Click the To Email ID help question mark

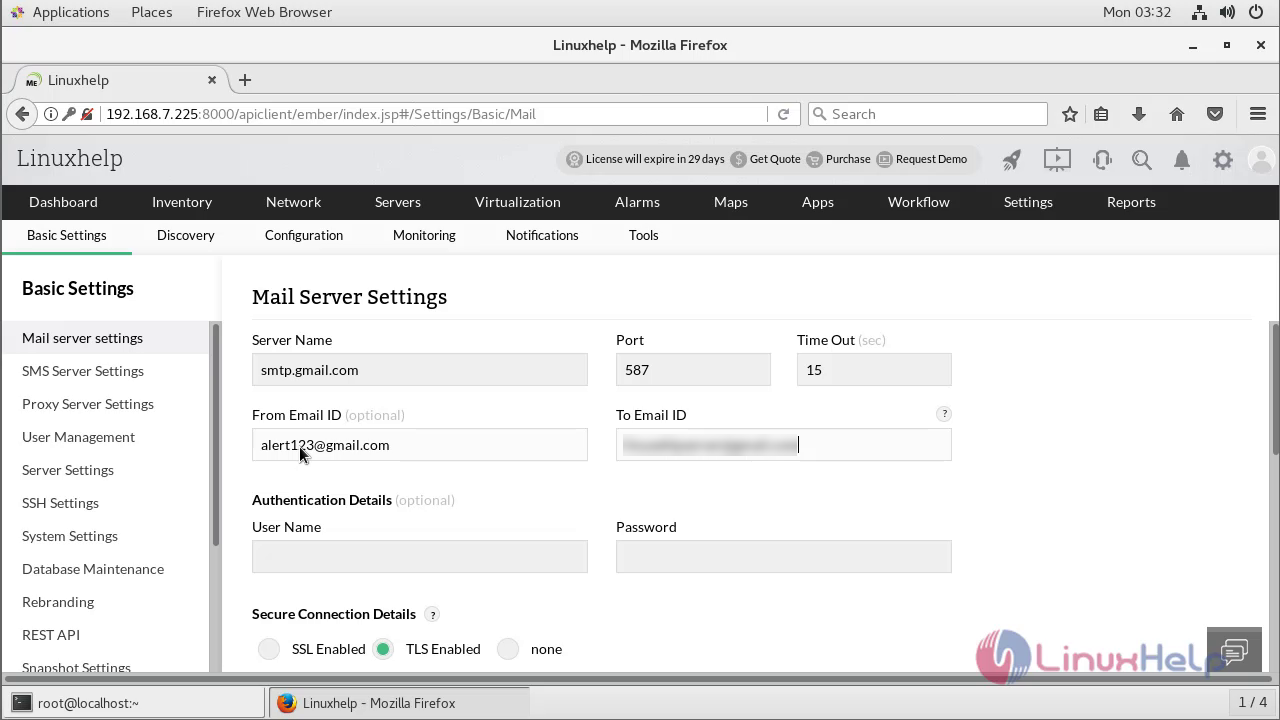pyautogui.click(x=943, y=414)
